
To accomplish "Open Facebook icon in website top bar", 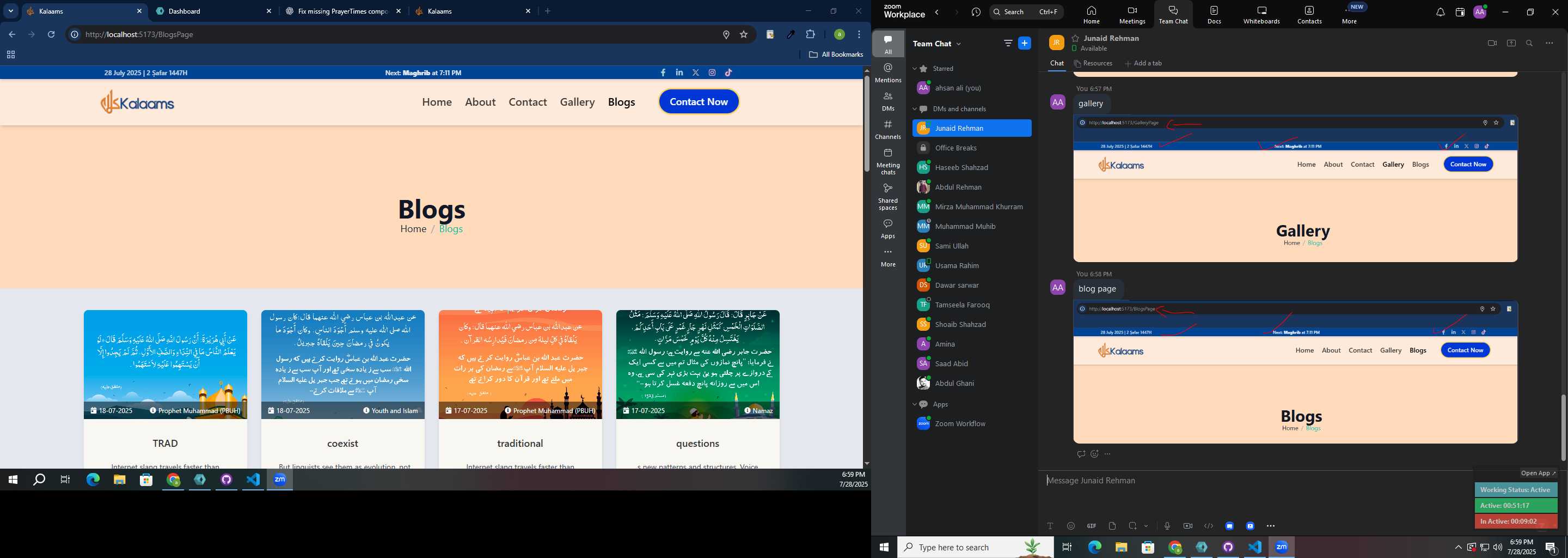I will [663, 72].
